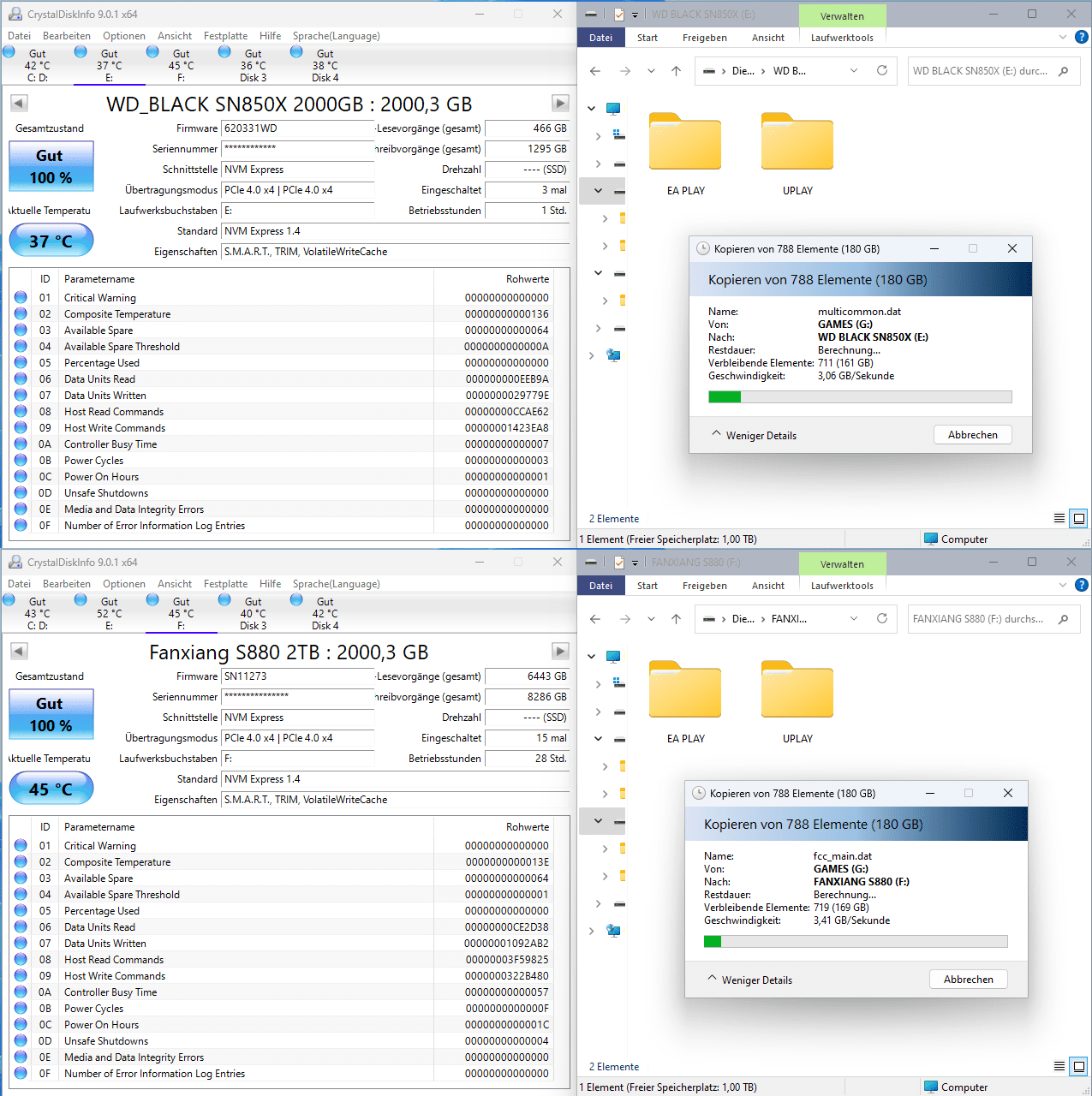
Task: Open EA PLAY folder in FANXIANG explorer
Action: [685, 702]
